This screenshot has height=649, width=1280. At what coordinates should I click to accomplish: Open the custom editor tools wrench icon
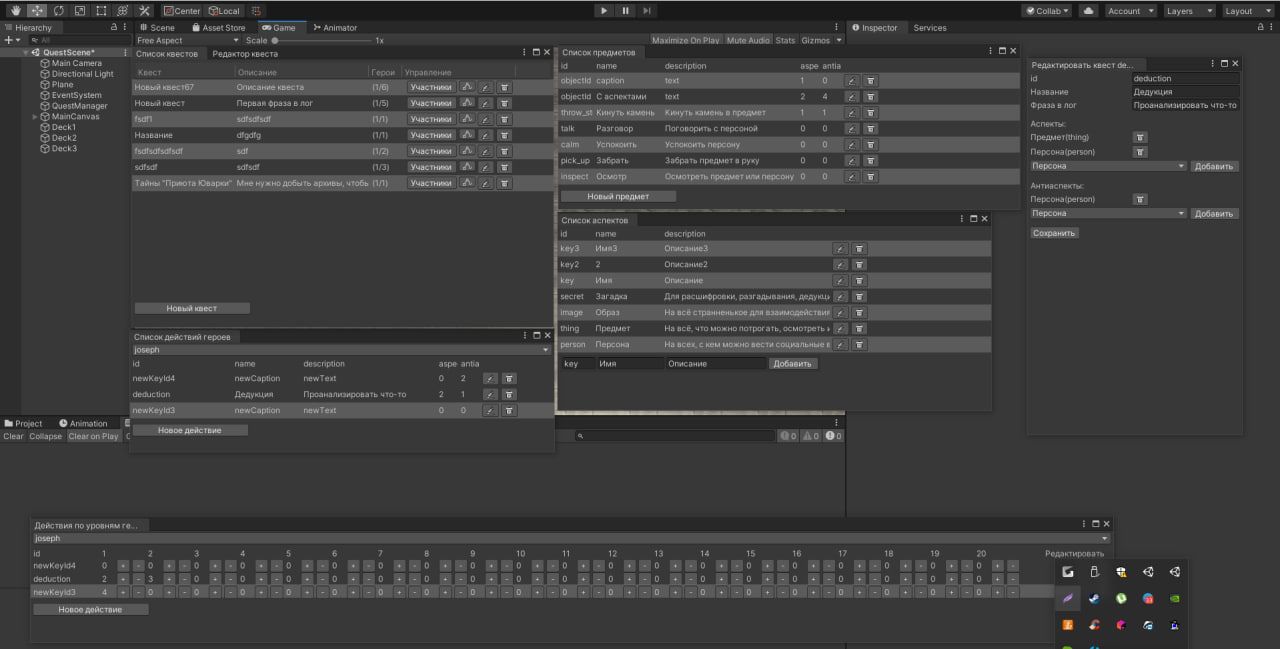143,10
